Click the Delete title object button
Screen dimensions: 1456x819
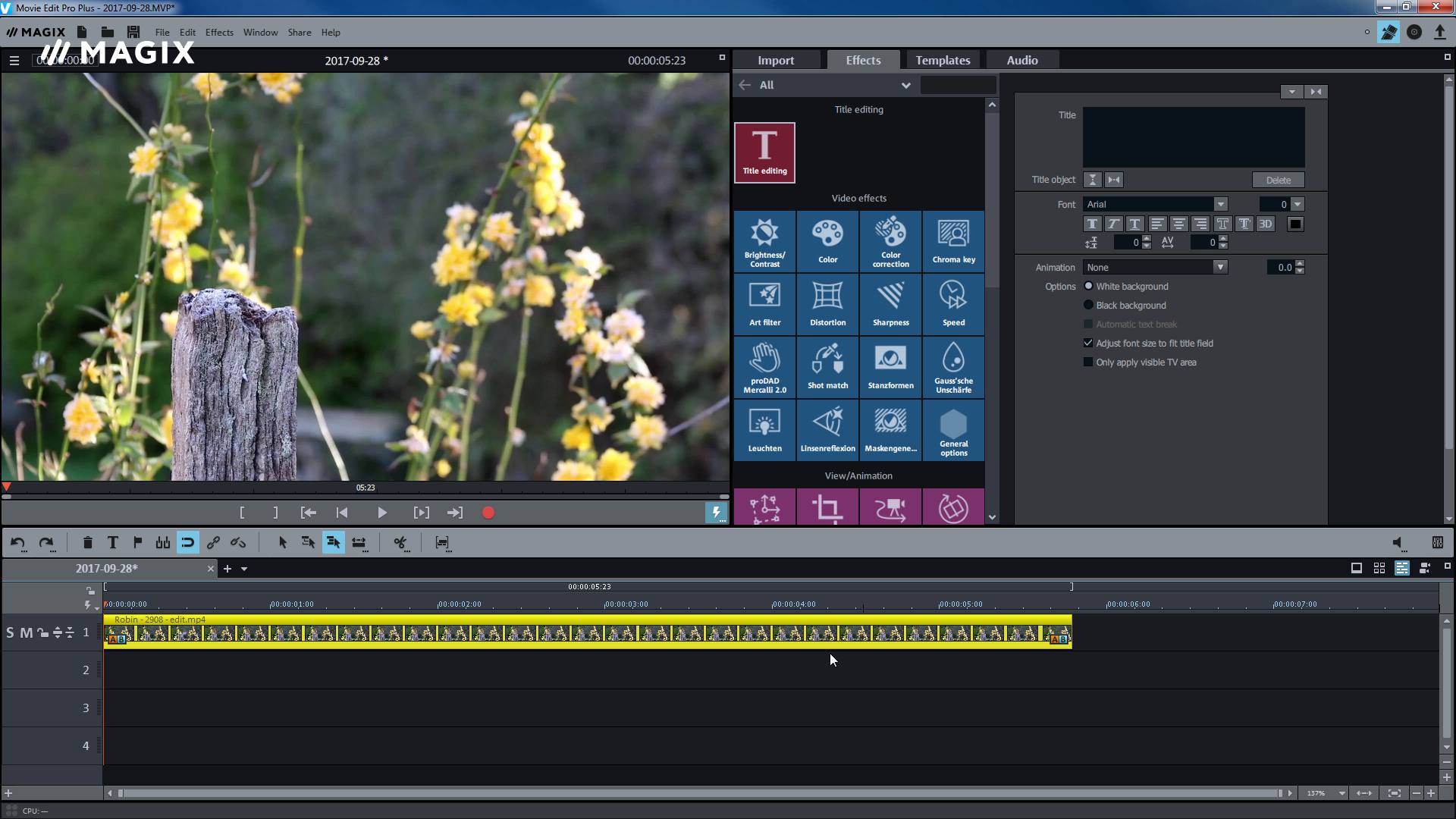(1279, 180)
